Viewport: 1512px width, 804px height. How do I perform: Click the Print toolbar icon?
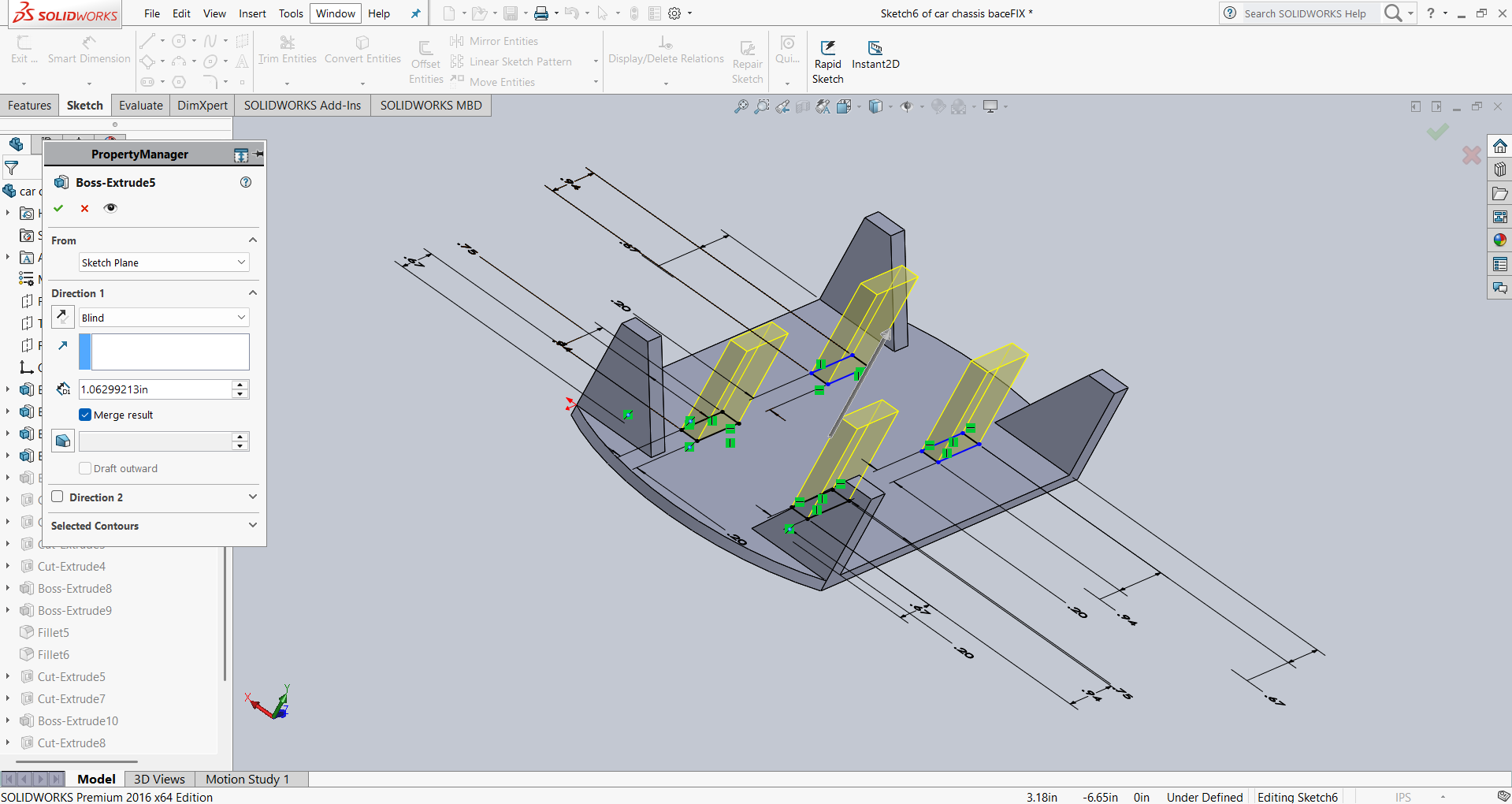click(541, 13)
